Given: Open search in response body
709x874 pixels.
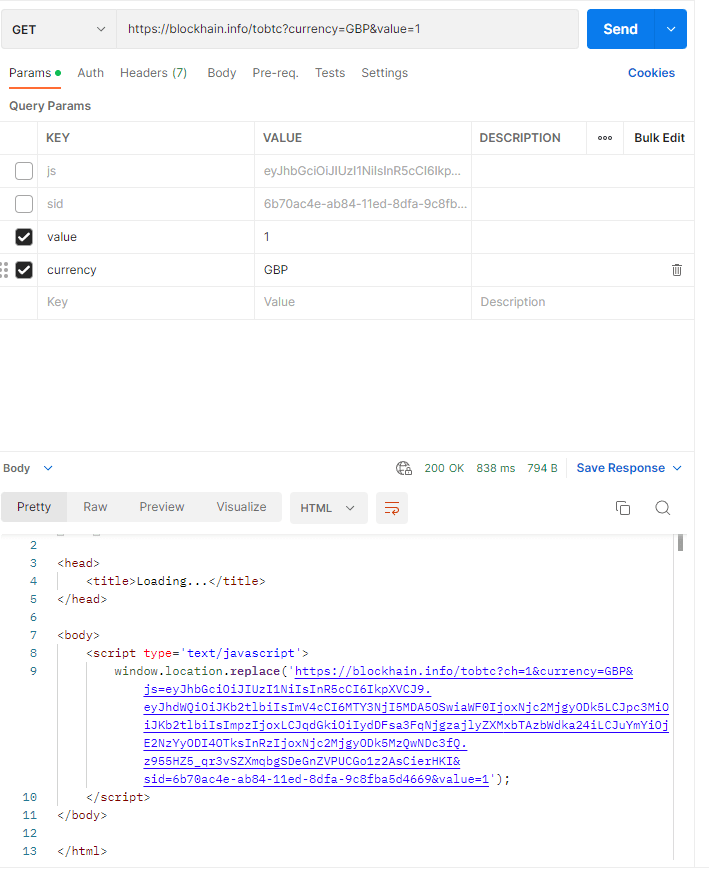Looking at the screenshot, I should point(662,508).
